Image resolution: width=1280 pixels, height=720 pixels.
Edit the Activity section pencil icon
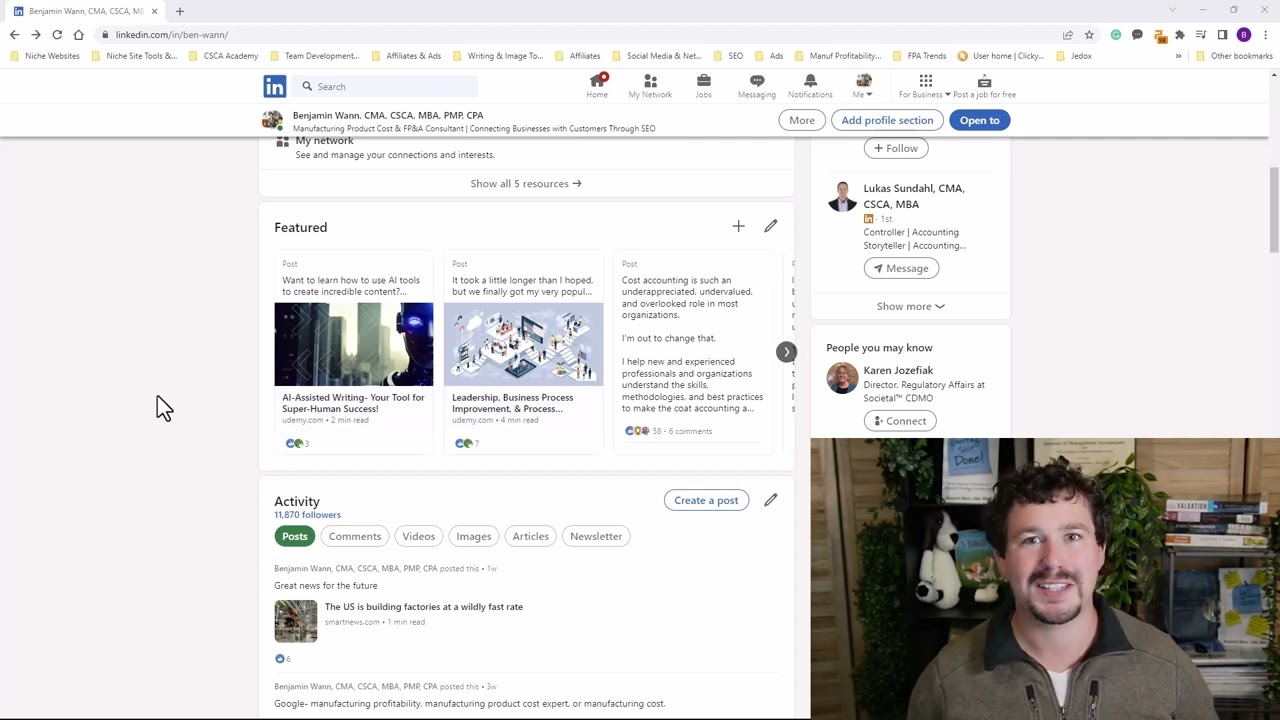click(770, 500)
